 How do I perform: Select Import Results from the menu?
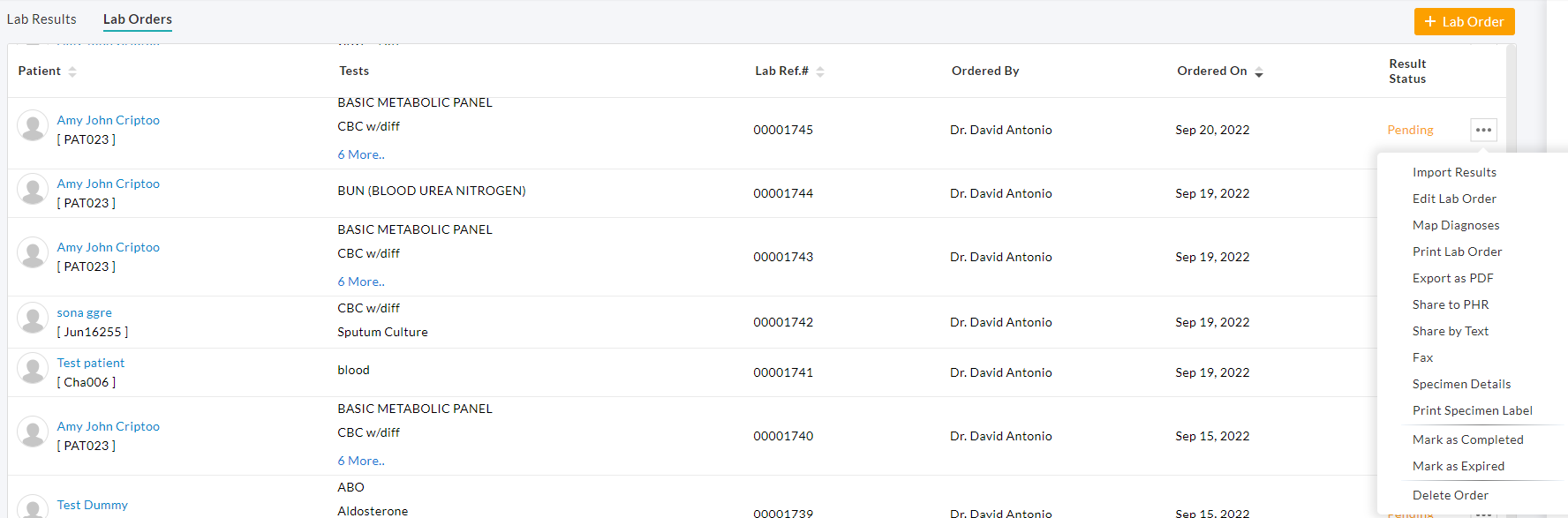(x=1454, y=172)
